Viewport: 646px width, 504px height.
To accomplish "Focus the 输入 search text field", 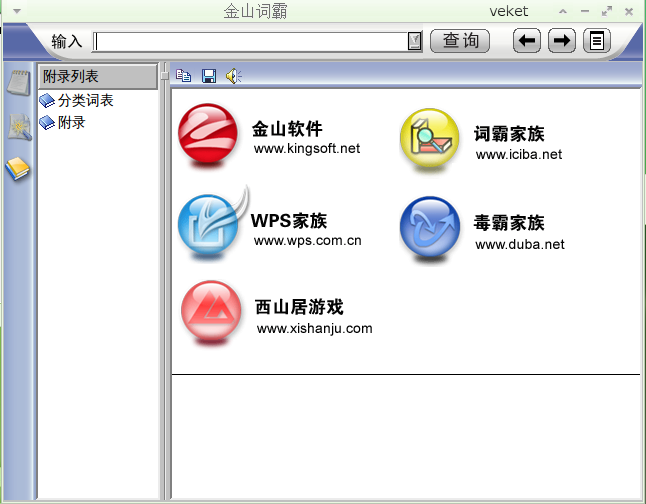I will point(250,41).
